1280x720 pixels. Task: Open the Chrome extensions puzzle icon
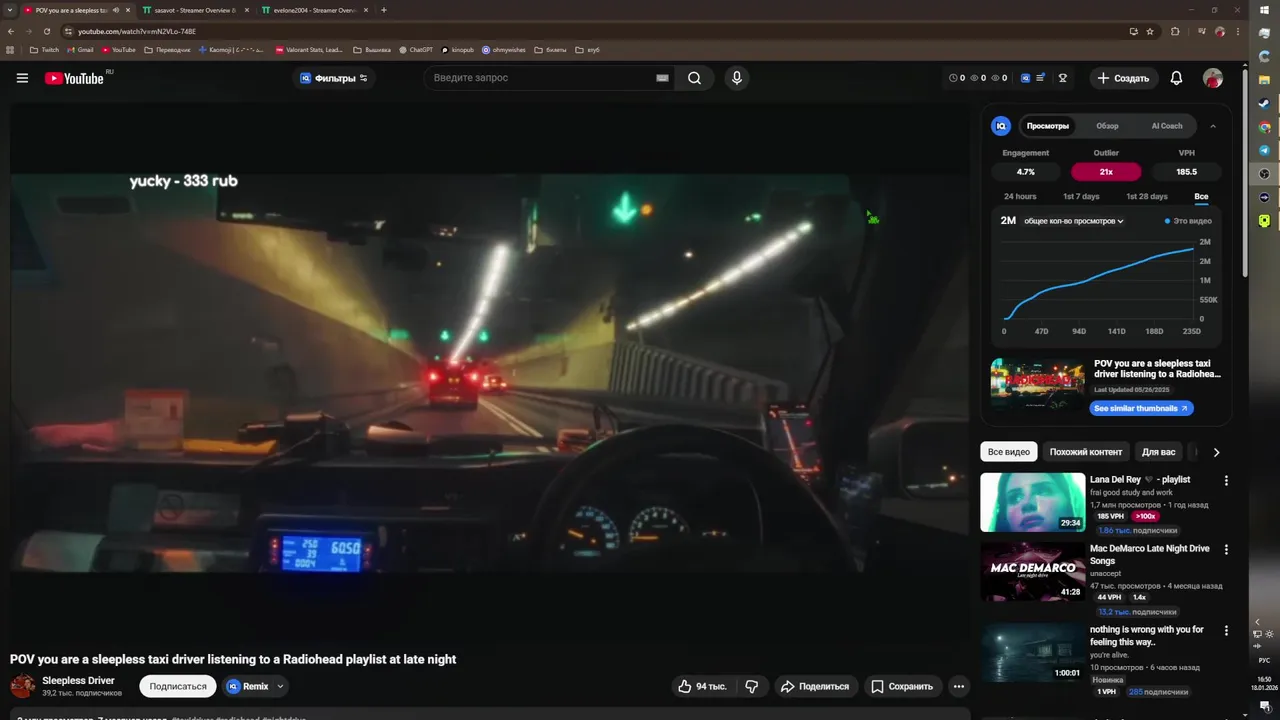1175,31
